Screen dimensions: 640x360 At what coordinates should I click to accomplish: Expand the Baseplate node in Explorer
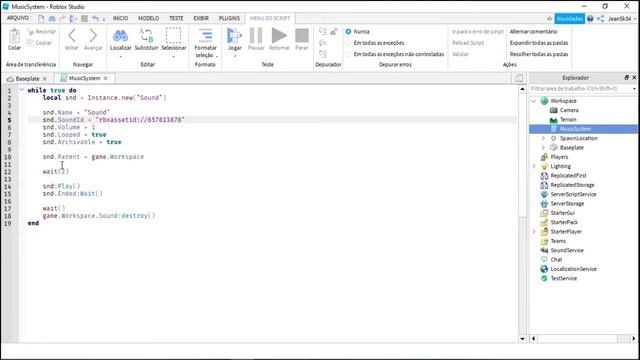click(543, 148)
